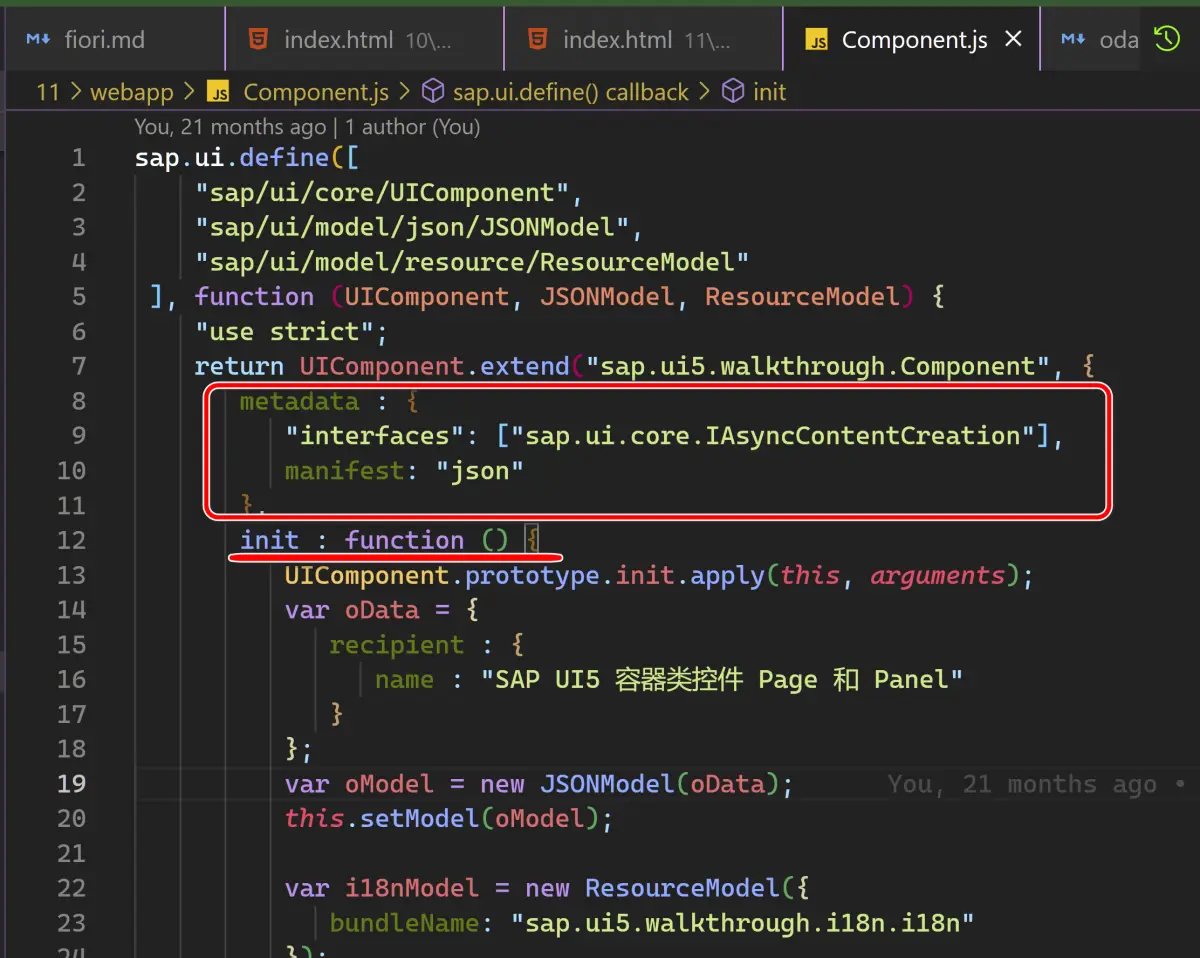Click the oModel variable on line 19
This screenshot has height=958, width=1200.
[389, 783]
